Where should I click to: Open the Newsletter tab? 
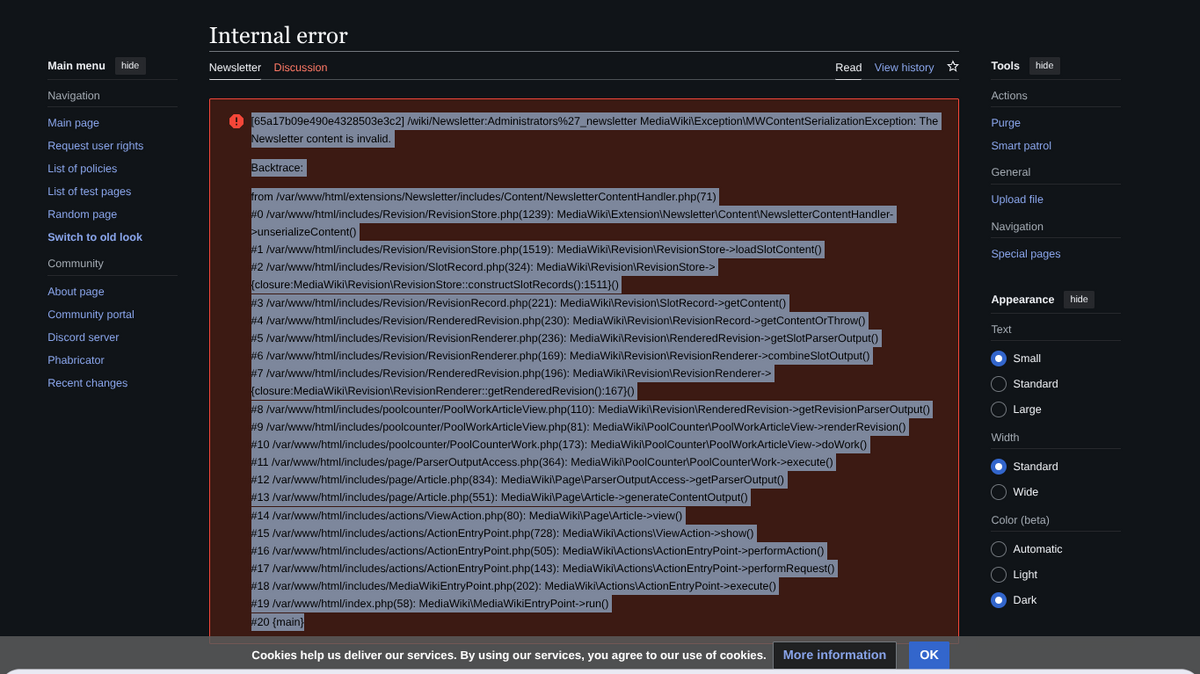pyautogui.click(x=235, y=68)
